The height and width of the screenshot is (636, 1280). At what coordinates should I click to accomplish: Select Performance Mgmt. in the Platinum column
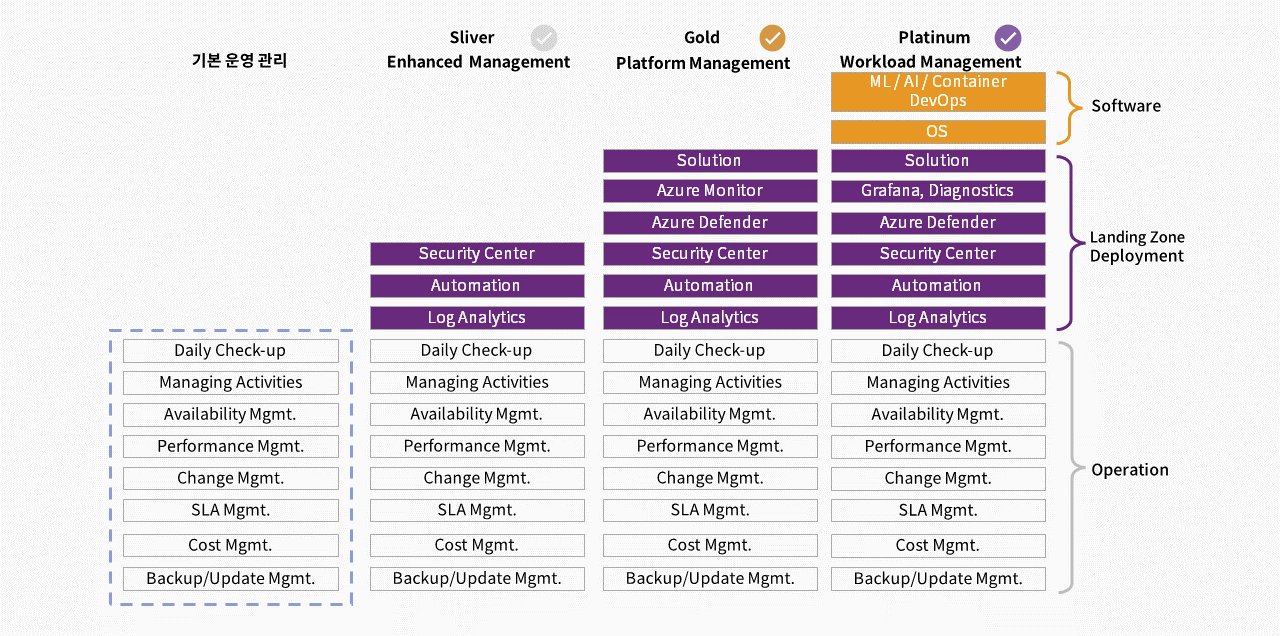(938, 447)
